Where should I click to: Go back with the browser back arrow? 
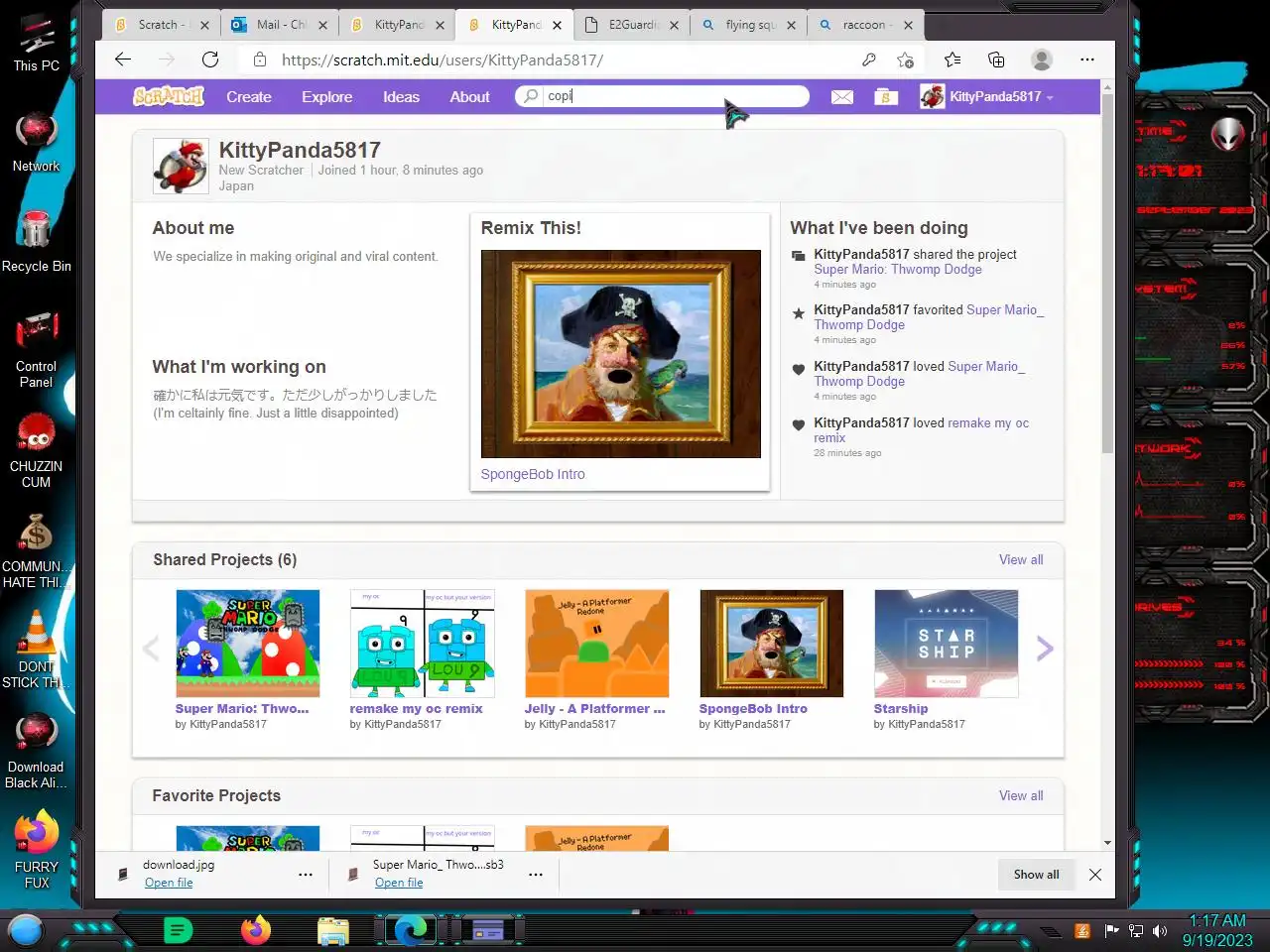coord(123,59)
